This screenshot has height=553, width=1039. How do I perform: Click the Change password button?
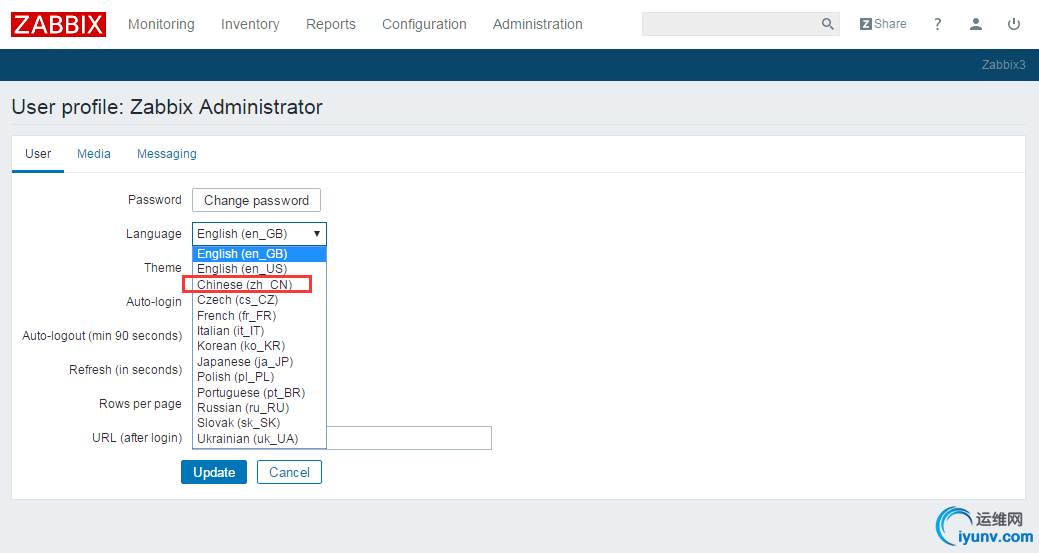pyautogui.click(x=256, y=200)
